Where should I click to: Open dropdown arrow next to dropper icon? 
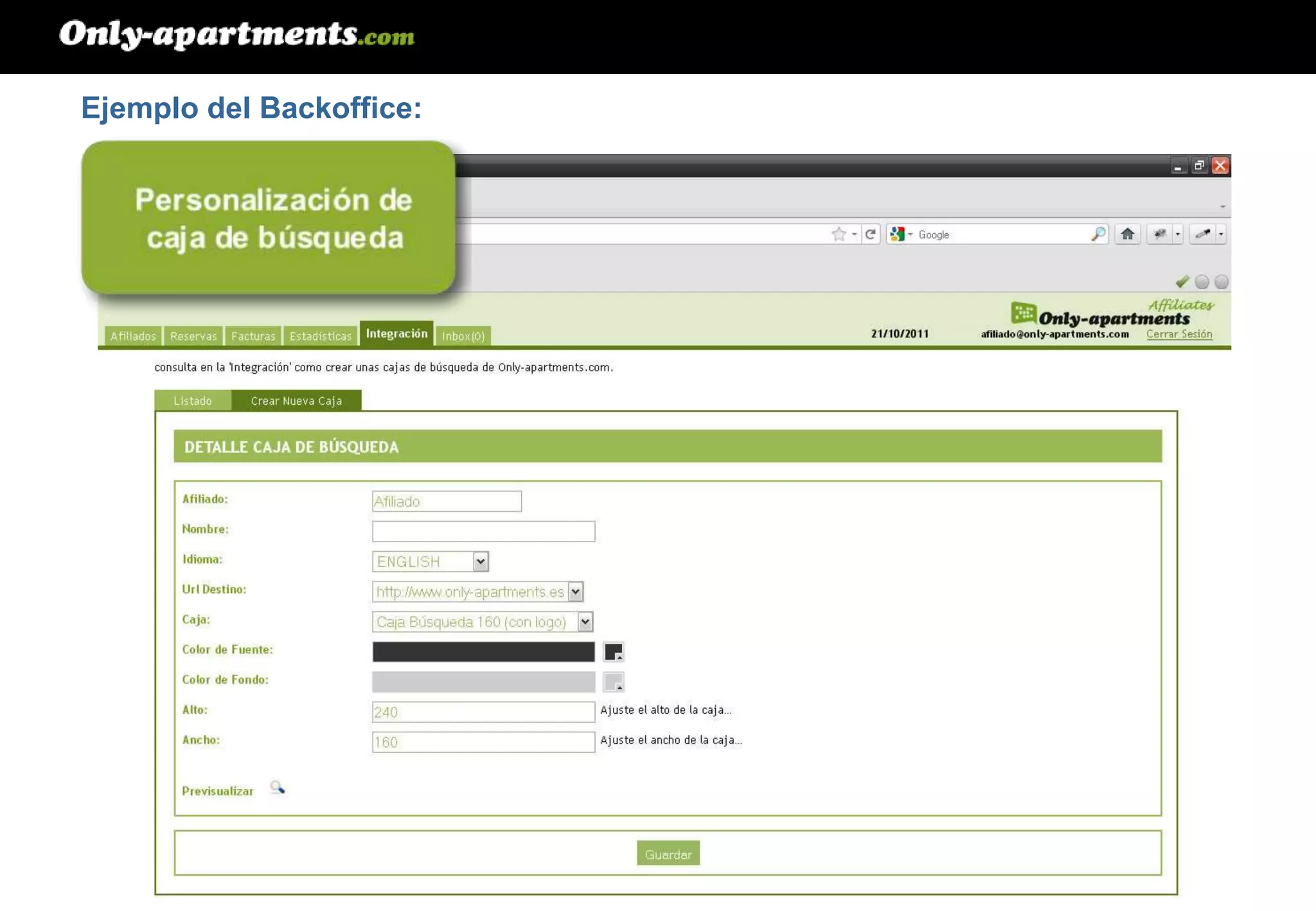tap(1221, 234)
